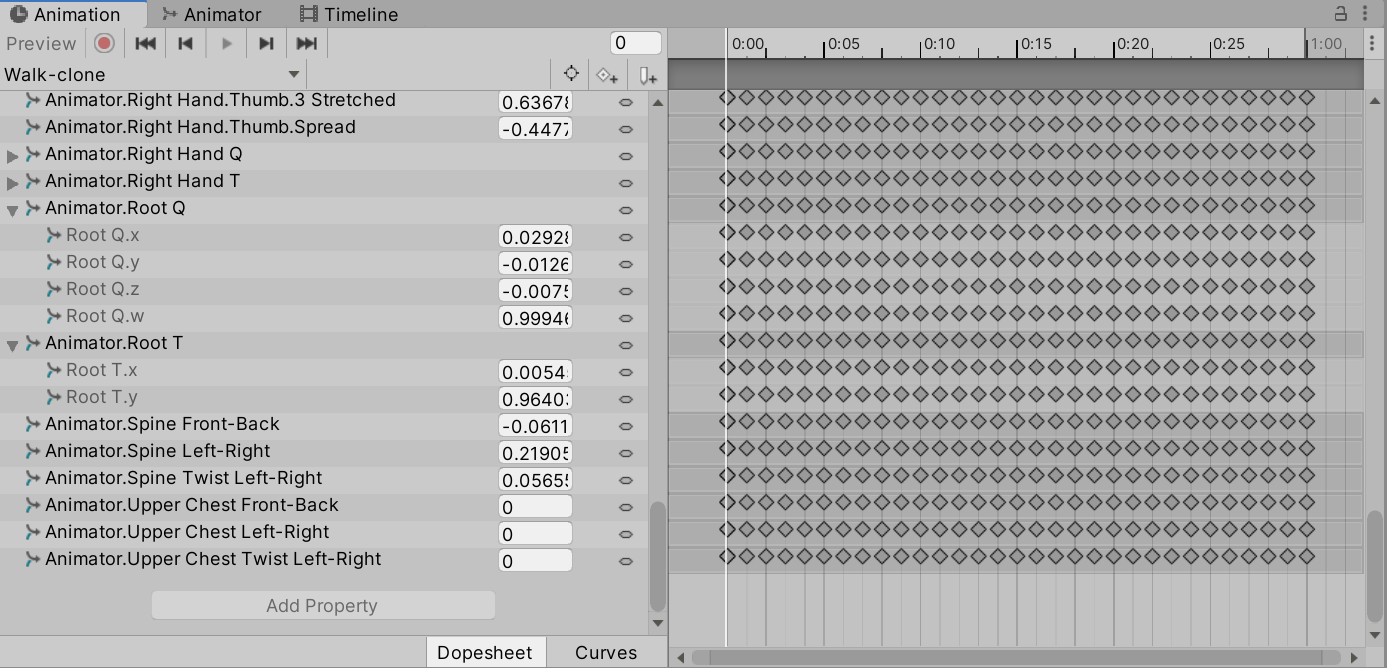The width and height of the screenshot is (1387, 668).
Task: Switch to Dopesheet view
Action: click(x=485, y=652)
